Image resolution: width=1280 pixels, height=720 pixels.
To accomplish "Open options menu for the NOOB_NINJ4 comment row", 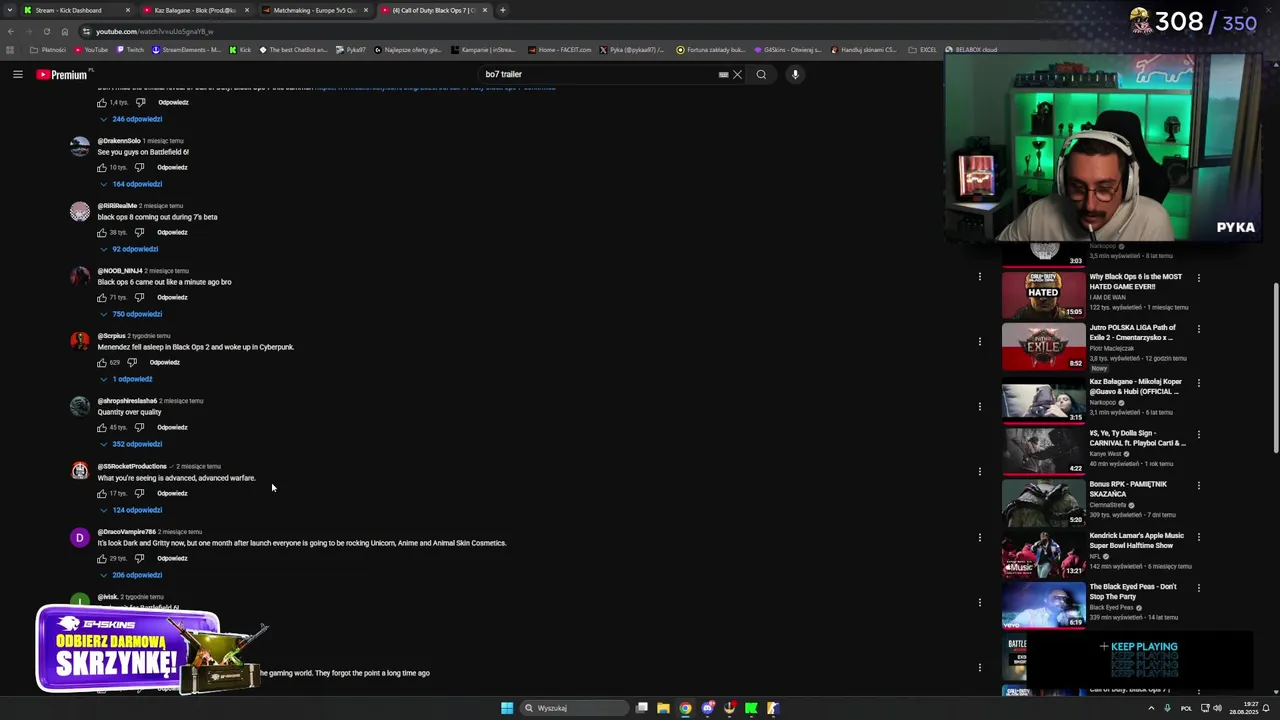I will click(980, 277).
